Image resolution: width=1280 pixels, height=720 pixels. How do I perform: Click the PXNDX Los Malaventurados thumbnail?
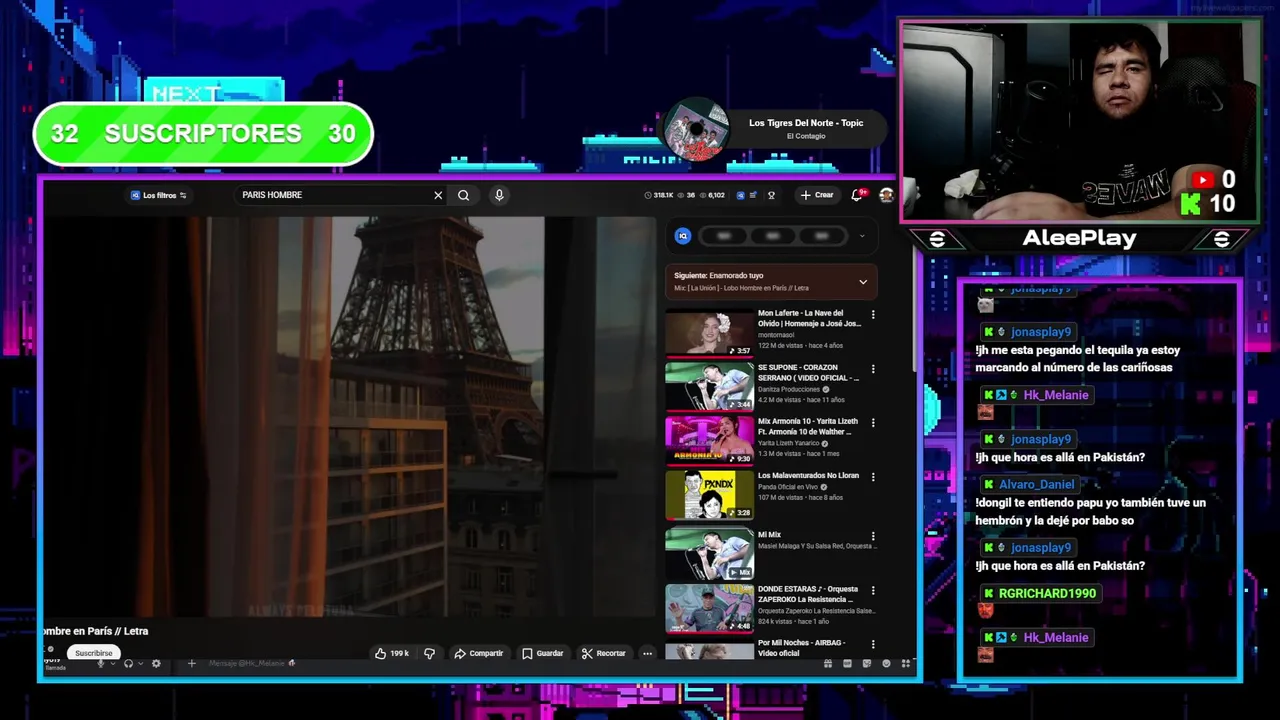pos(709,495)
